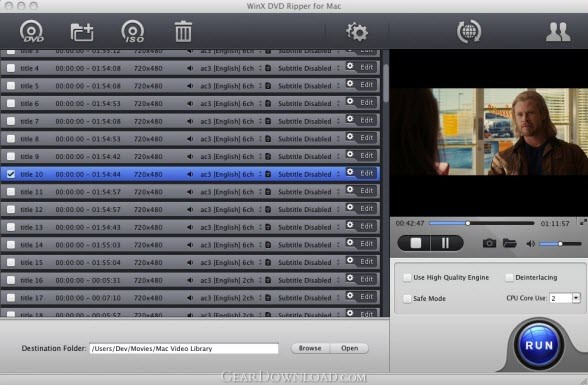This screenshot has width=588, height=385.
Task: Click Edit on title 6 row
Action: point(366,102)
